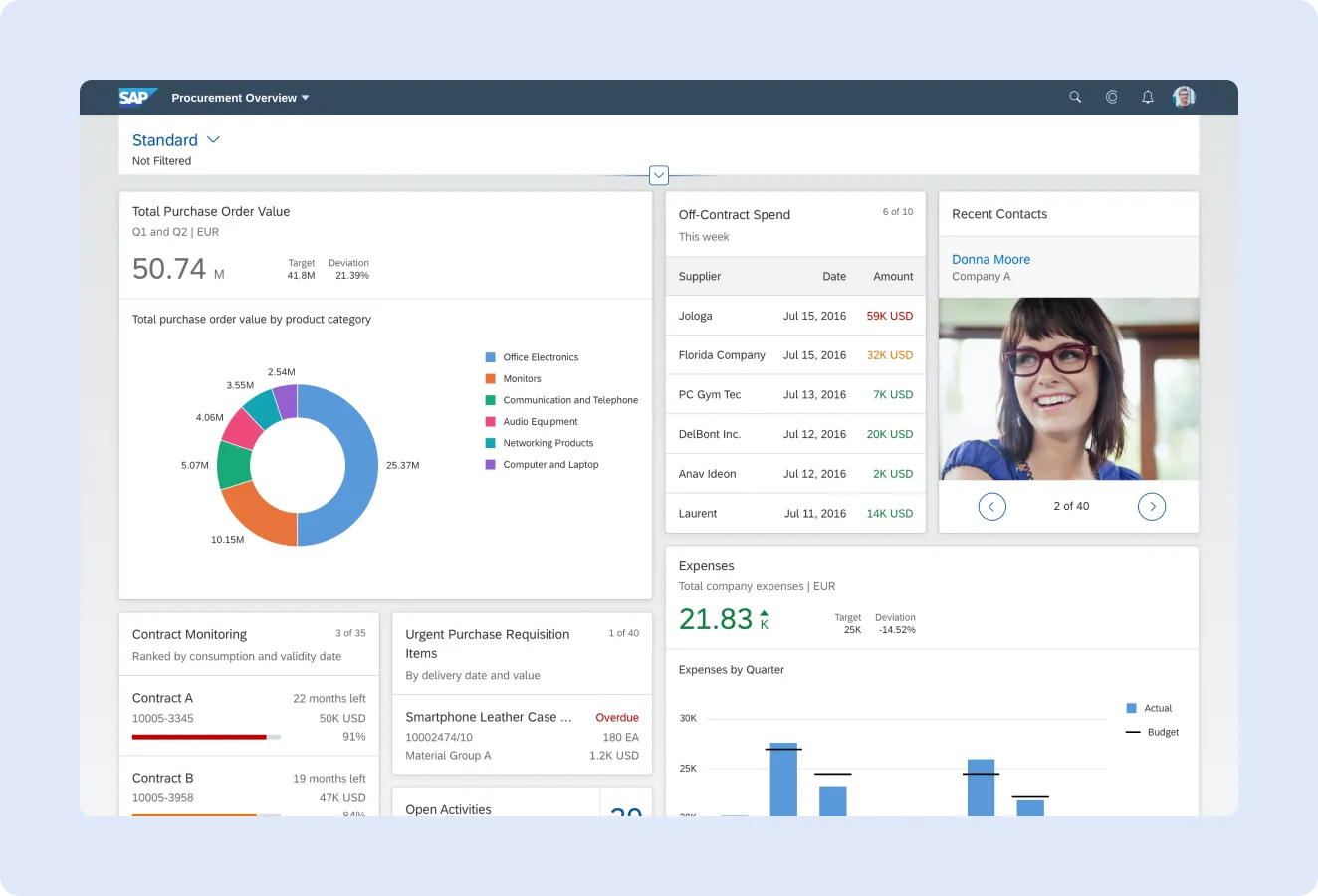1318x896 pixels.
Task: Go to the previous Recent Contact
Action: pos(991,506)
